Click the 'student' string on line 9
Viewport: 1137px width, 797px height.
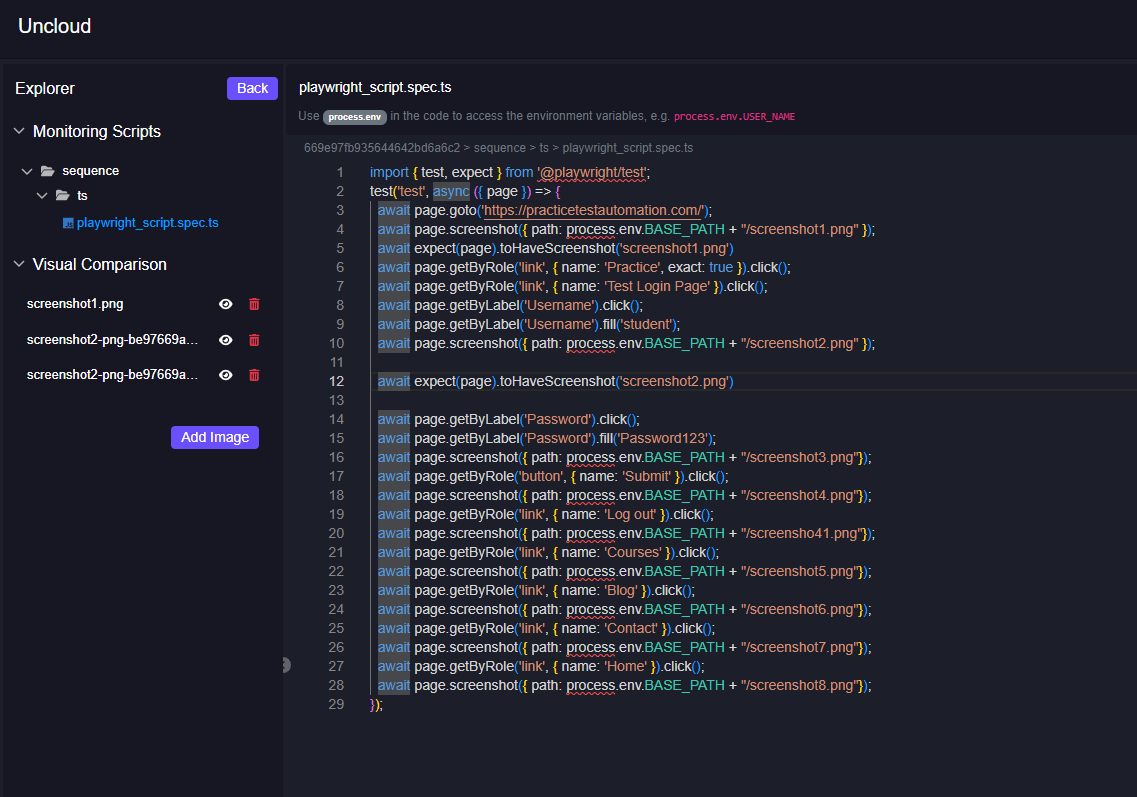click(x=646, y=324)
